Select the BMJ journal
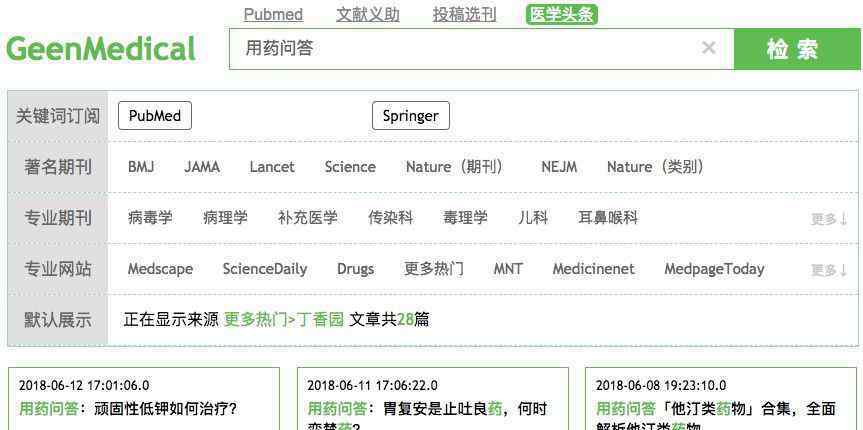 [x=141, y=167]
